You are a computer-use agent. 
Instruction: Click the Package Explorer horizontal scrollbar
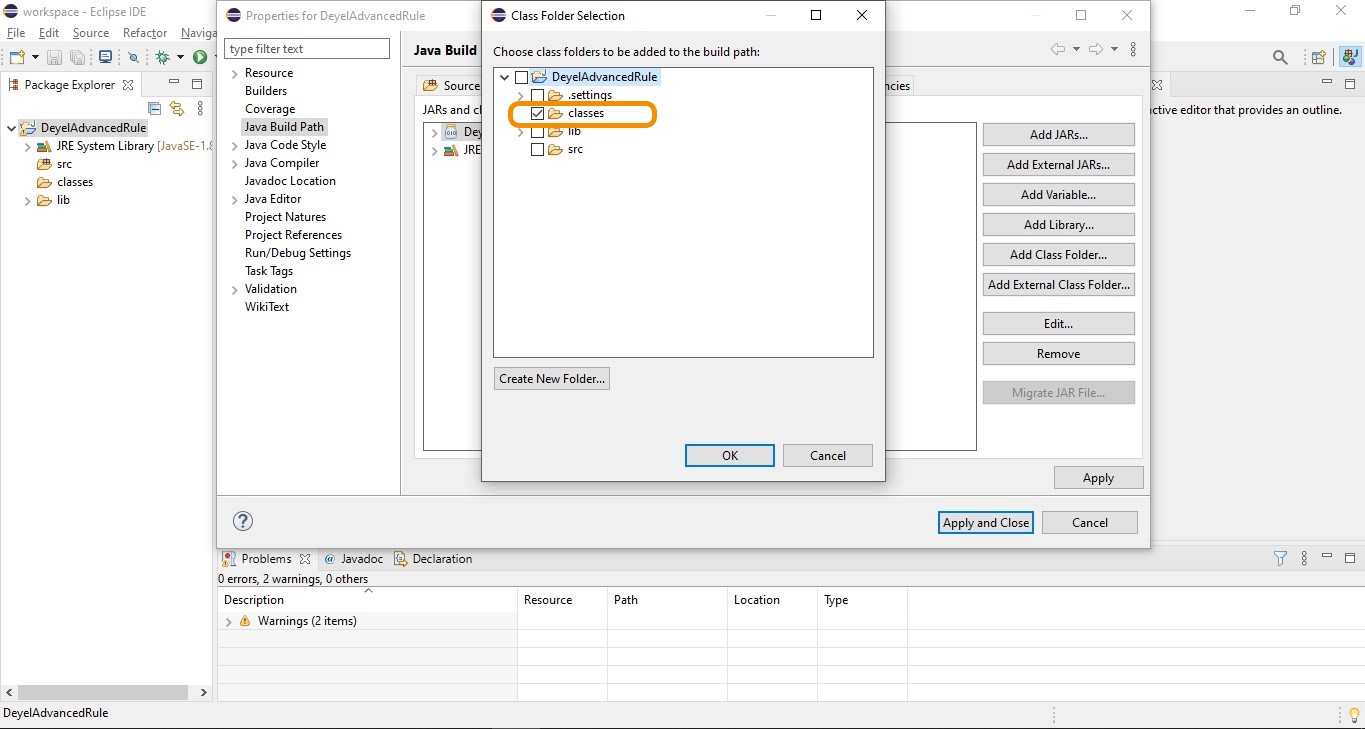click(101, 692)
